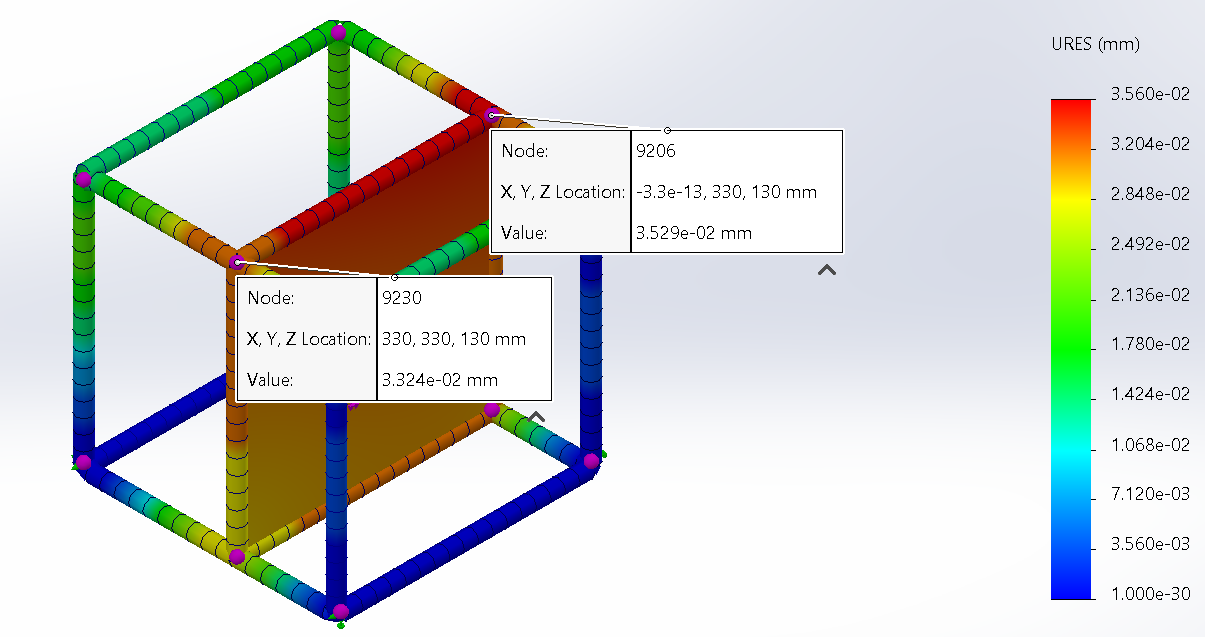
Task: Click the leader handle above the 9230 callout
Action: pos(394,277)
